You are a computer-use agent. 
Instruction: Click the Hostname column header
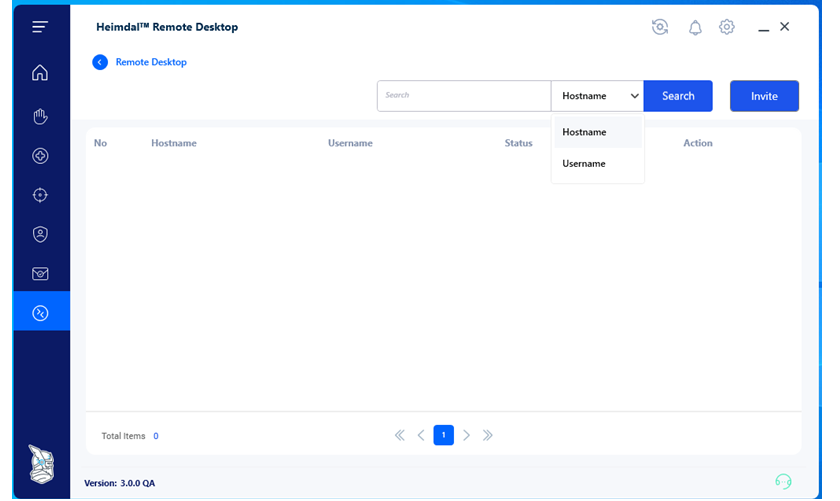click(174, 143)
